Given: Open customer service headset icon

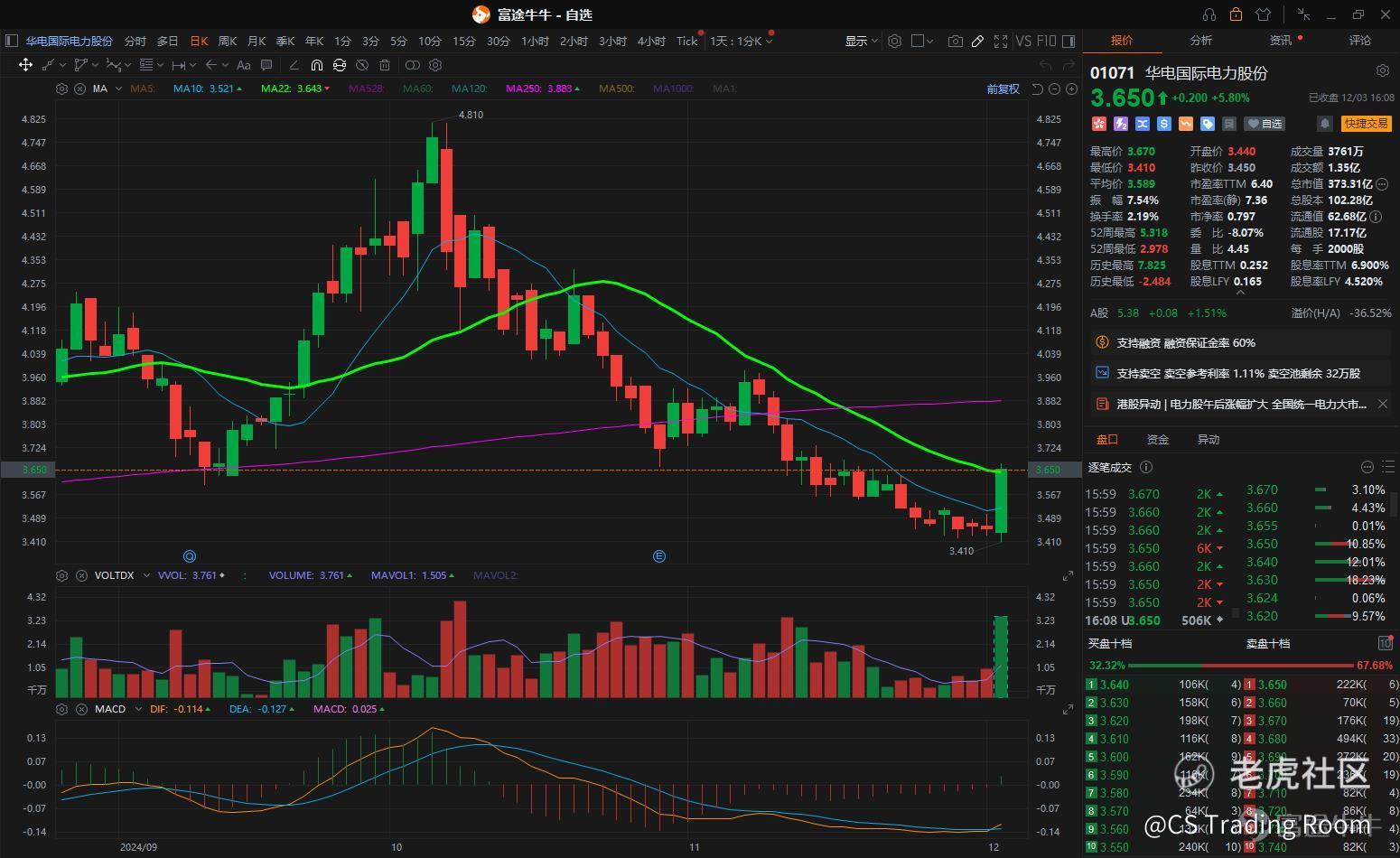Looking at the screenshot, I should pos(1209,14).
